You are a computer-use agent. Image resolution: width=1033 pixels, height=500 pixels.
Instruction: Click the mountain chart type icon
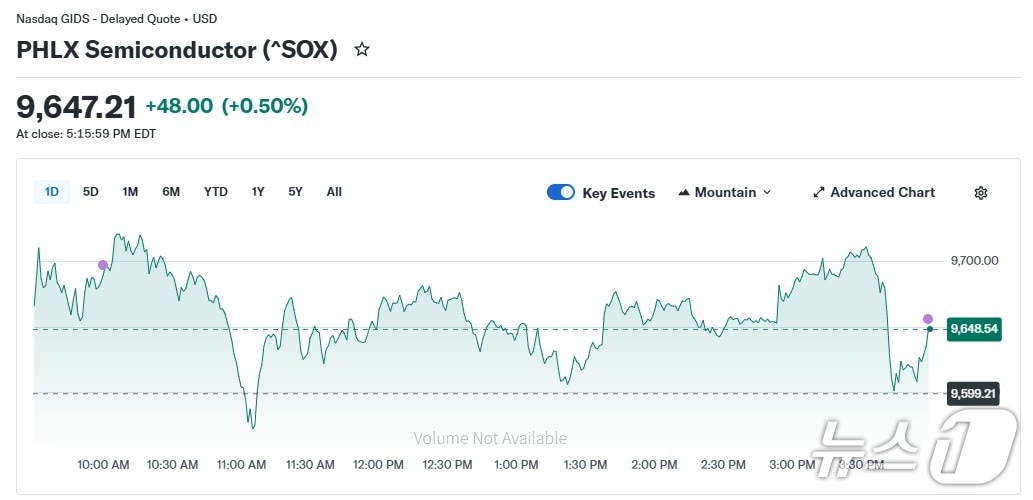(x=684, y=192)
